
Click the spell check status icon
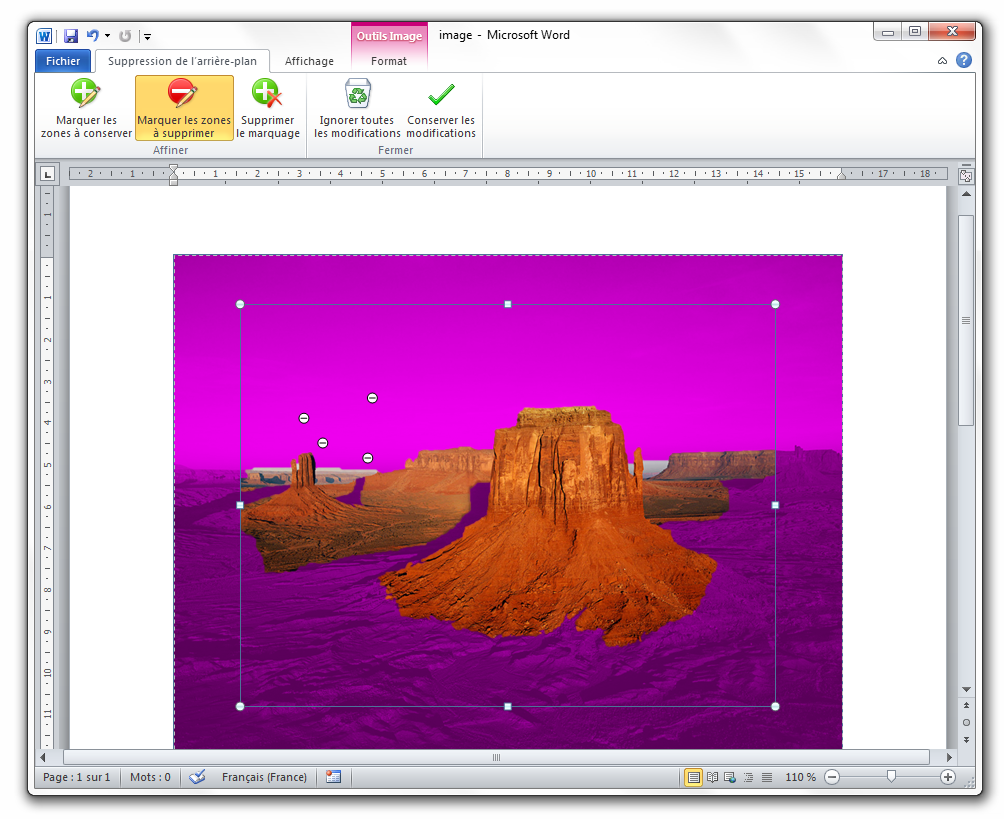click(x=197, y=777)
